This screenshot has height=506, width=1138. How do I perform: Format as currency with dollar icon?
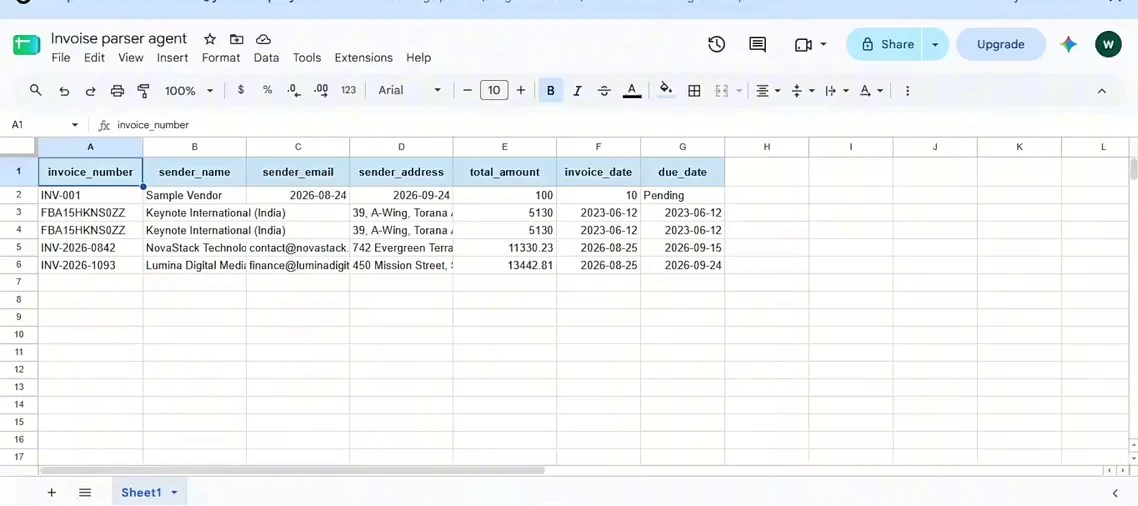[x=241, y=90]
